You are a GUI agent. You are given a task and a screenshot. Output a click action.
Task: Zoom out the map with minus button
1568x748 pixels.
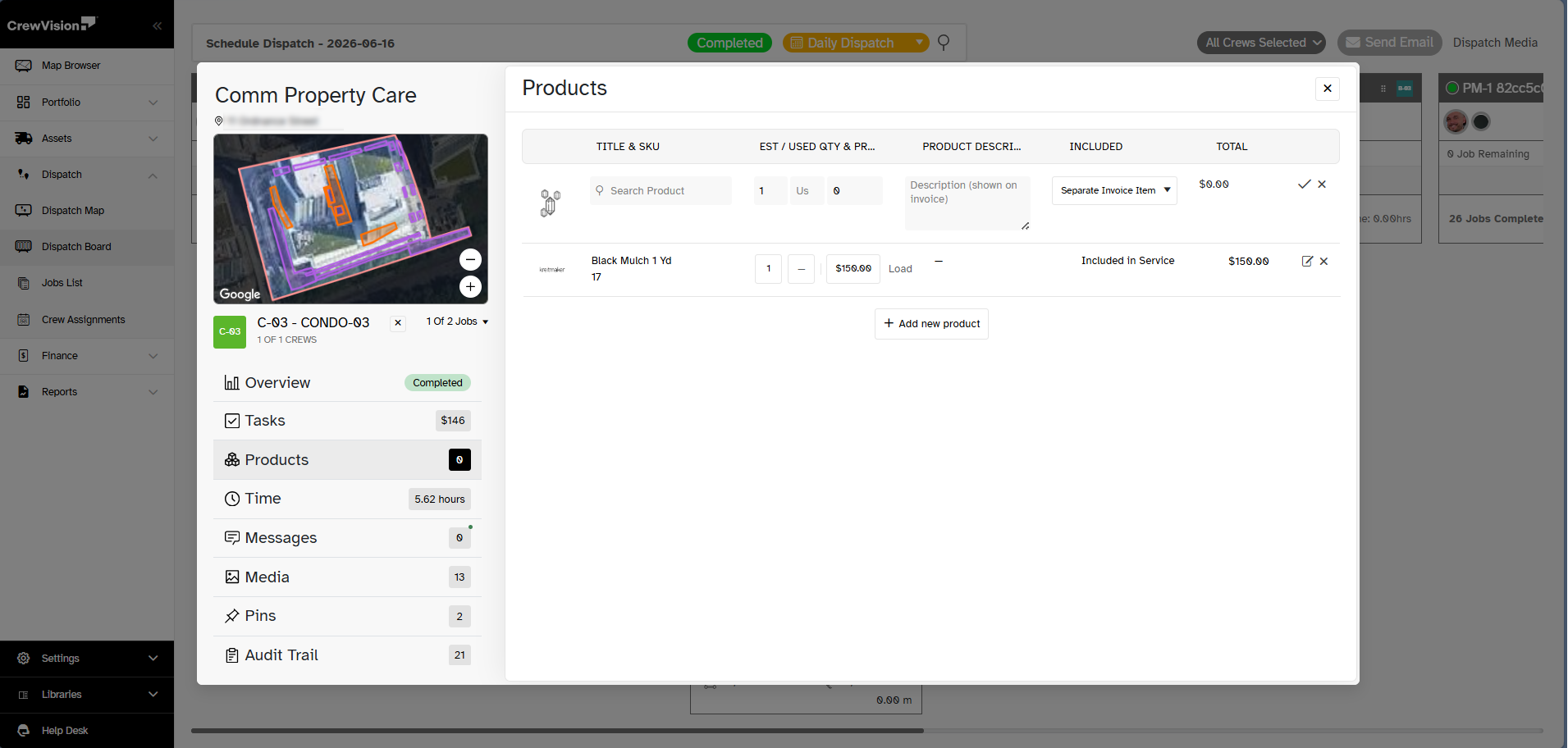click(470, 260)
